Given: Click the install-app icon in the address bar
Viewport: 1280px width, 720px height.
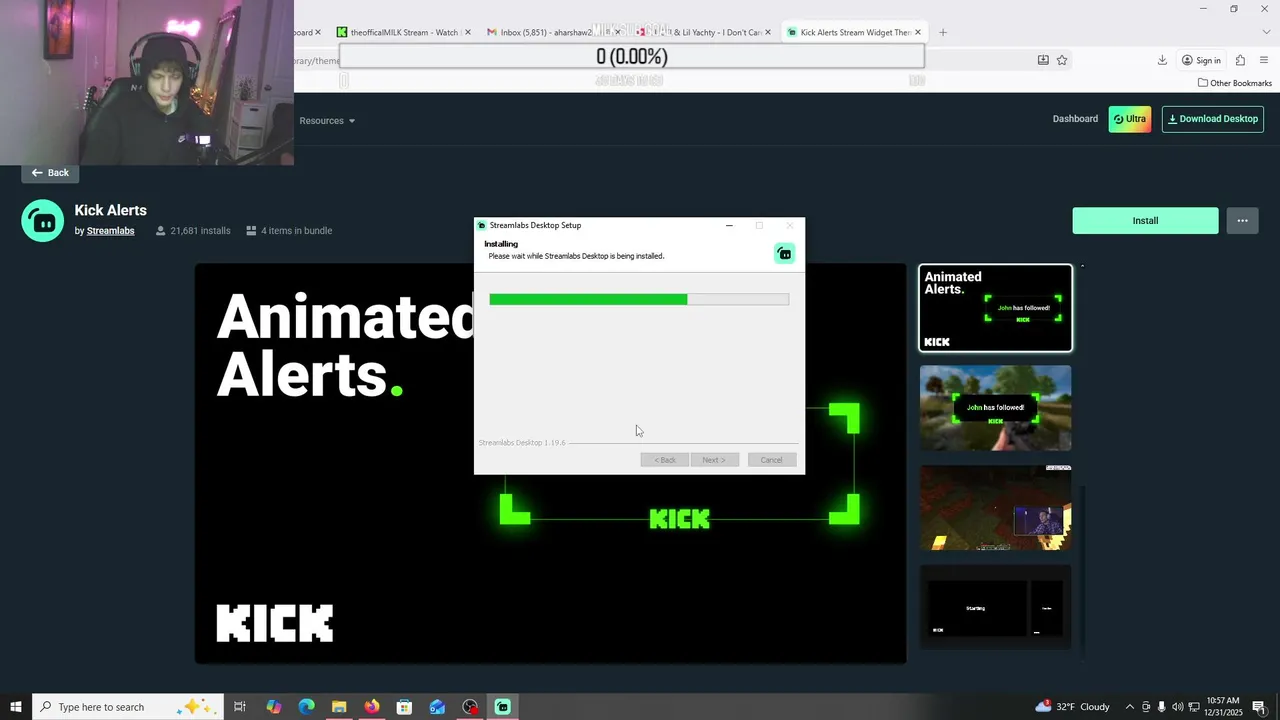Looking at the screenshot, I should (x=1043, y=60).
